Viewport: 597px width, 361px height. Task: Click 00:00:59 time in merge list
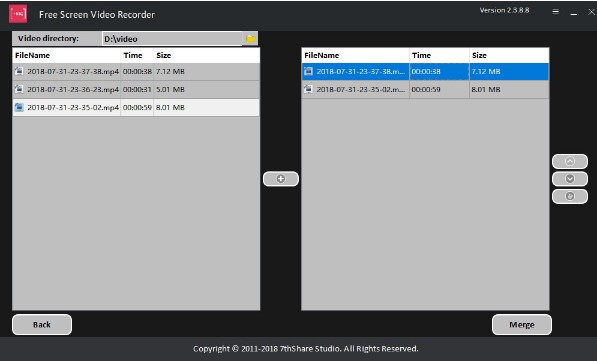tap(426, 89)
